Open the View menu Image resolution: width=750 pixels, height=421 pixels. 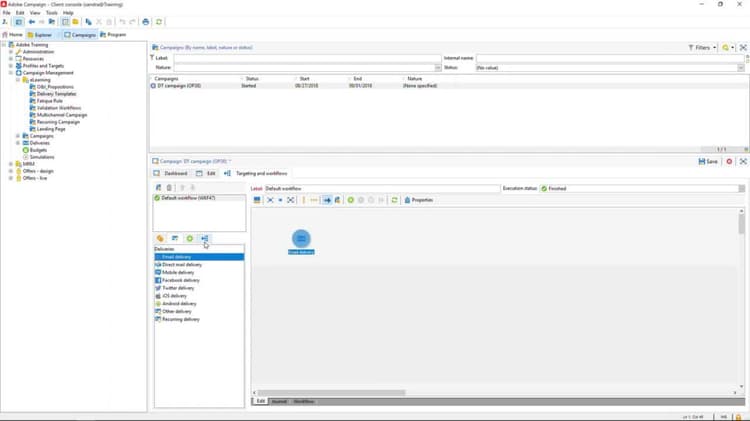[x=35, y=13]
